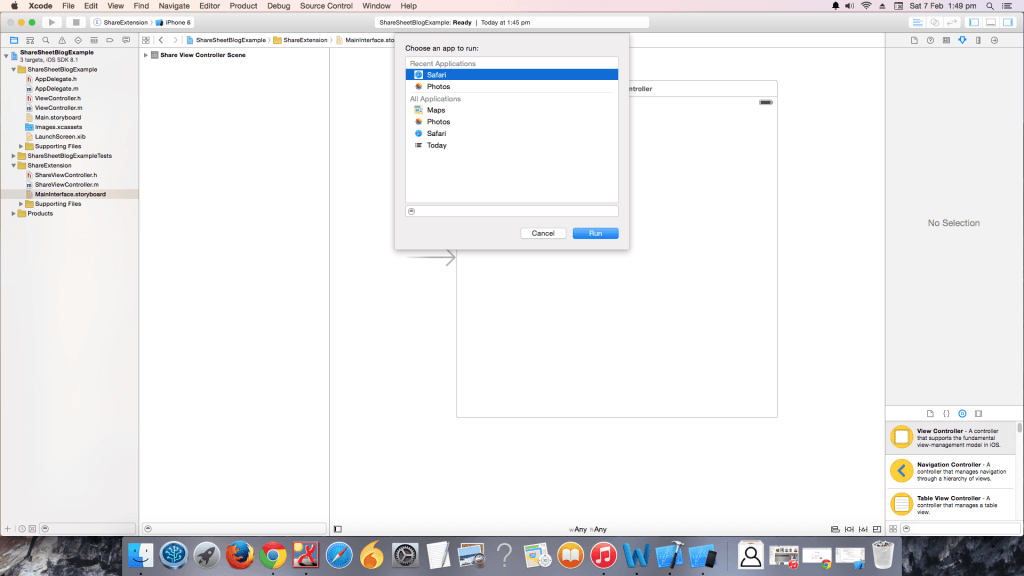Click the Stop toolbar button
Viewport: 1024px width, 576px height.
point(76,22)
